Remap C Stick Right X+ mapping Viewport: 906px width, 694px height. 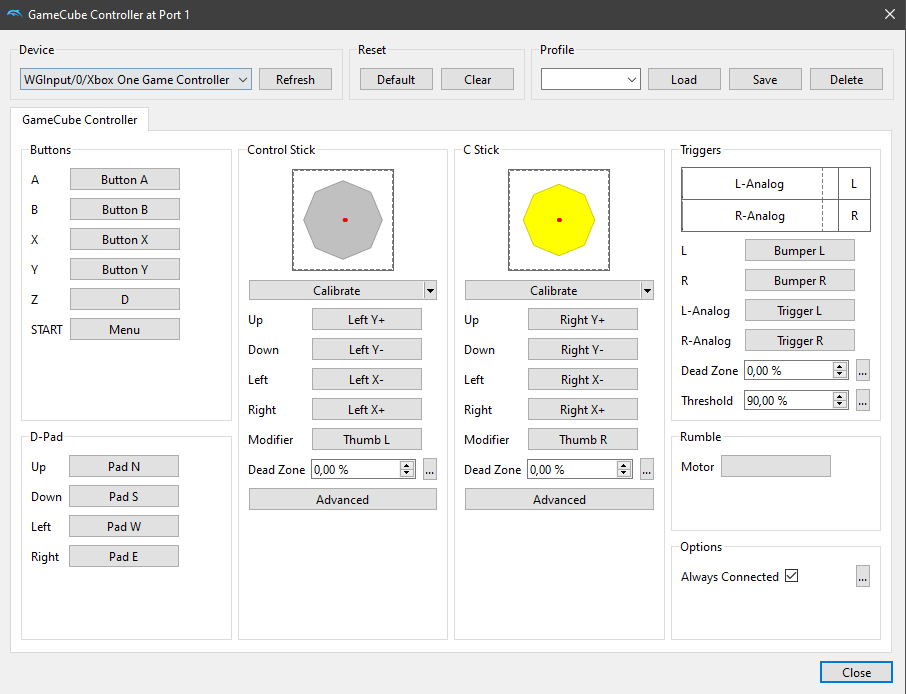(582, 410)
